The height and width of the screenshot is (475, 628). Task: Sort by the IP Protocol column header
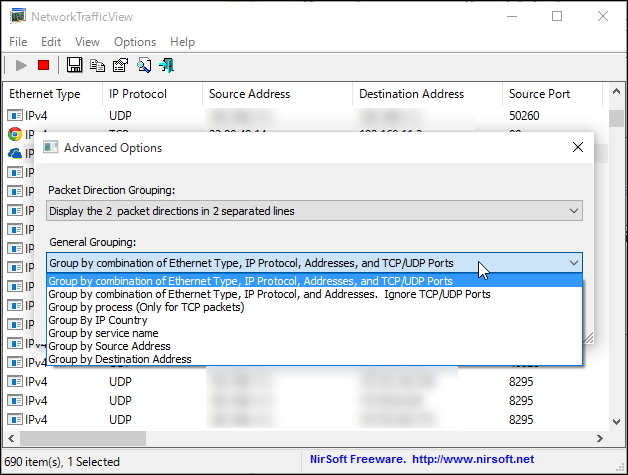[x=153, y=94]
